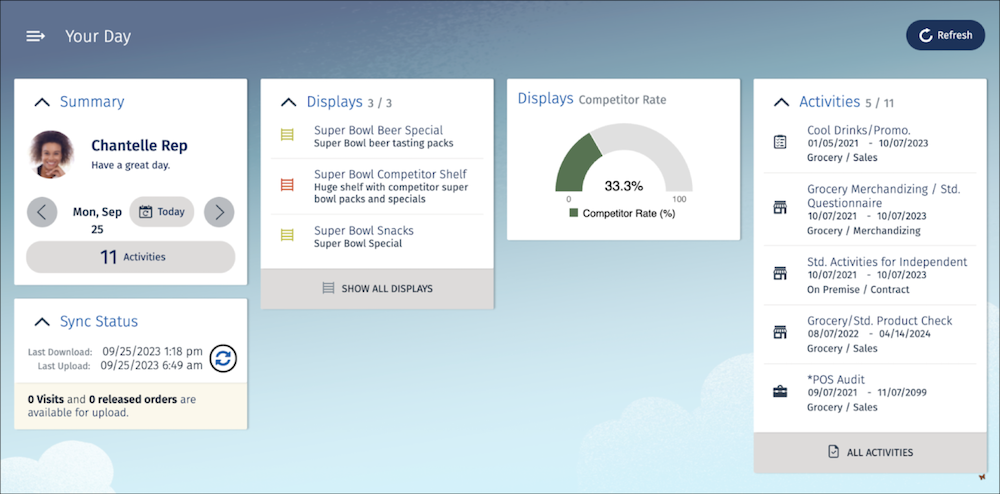1000x494 pixels.
Task: Click the Super Bowl Snacks shelf icon
Action: tap(288, 235)
